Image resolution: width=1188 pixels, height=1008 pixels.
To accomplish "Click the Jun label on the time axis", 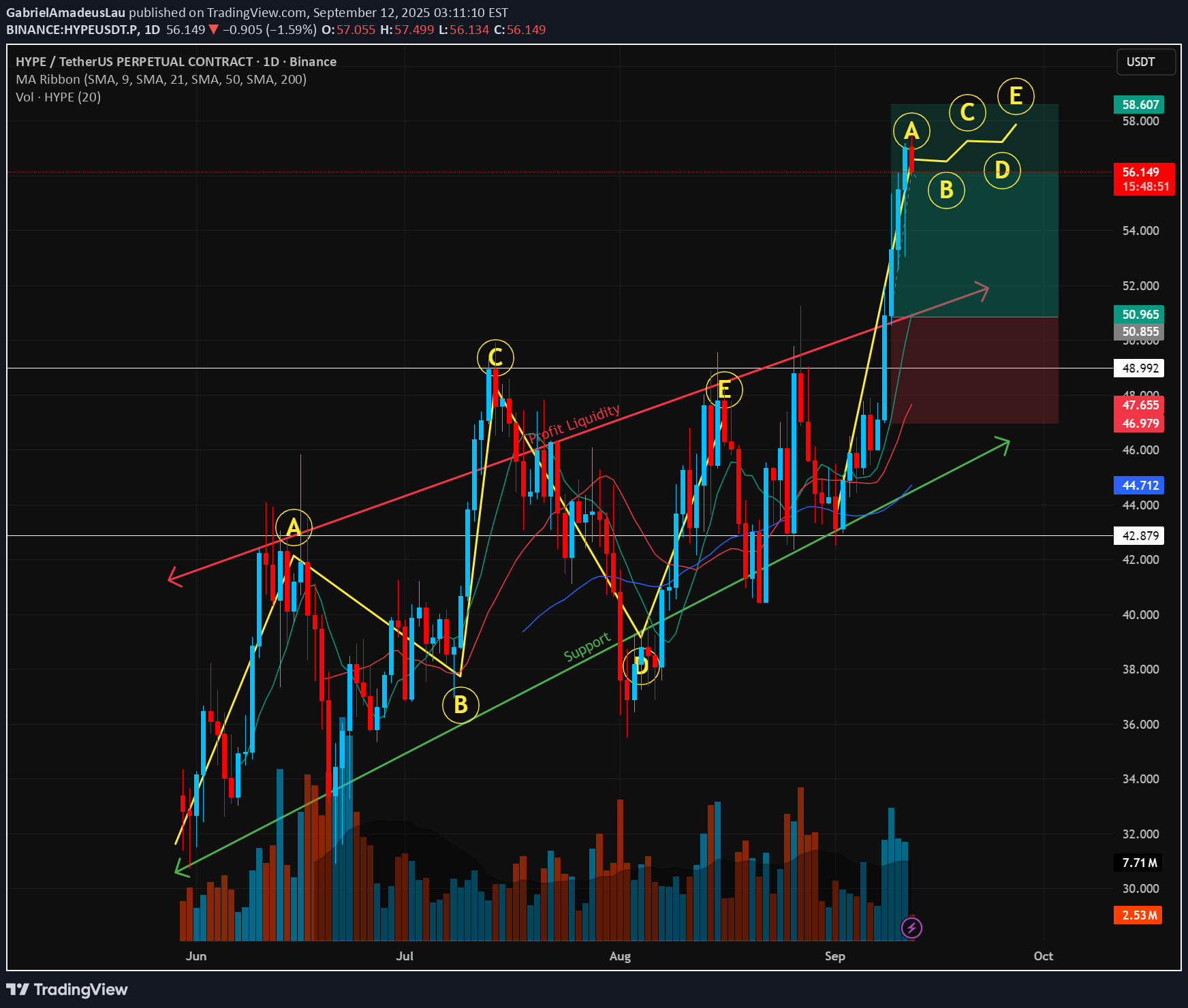I will point(196,956).
